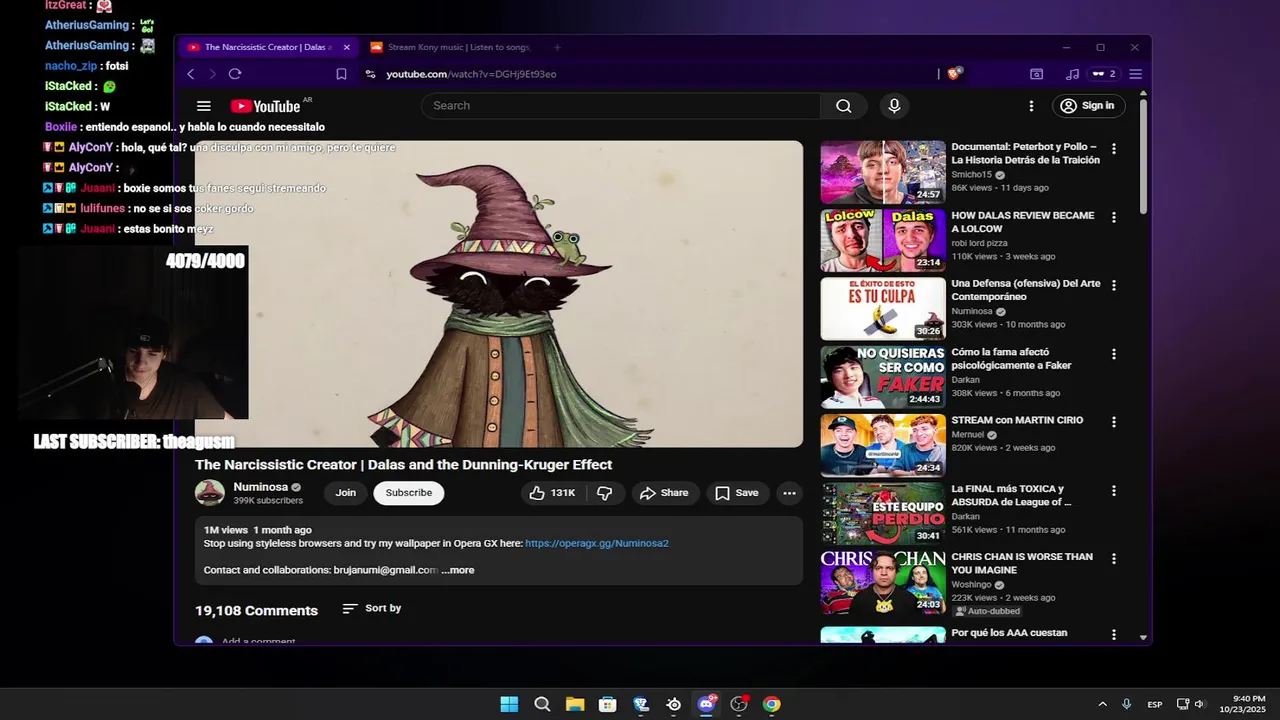Viewport: 1280px width, 720px height.
Task: Open options for 'STREAM con MARTIN CIRIO' video
Action: 1114,422
